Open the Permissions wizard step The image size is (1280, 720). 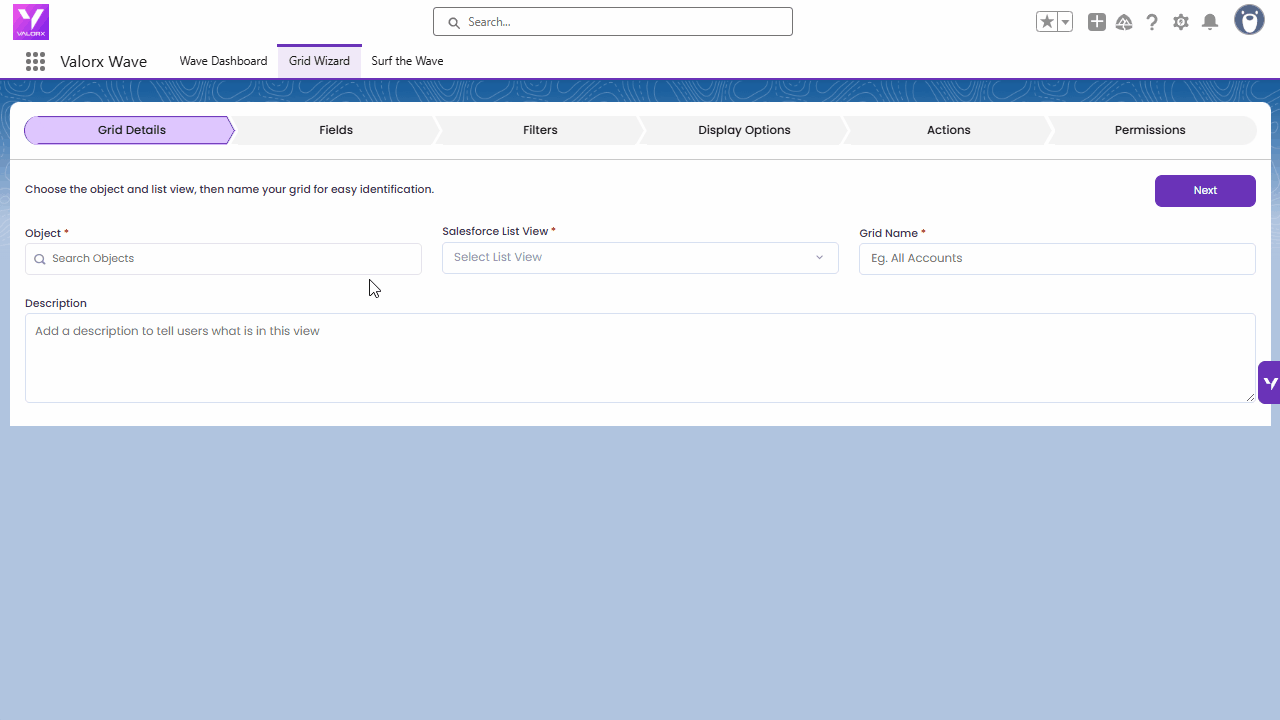click(1150, 130)
